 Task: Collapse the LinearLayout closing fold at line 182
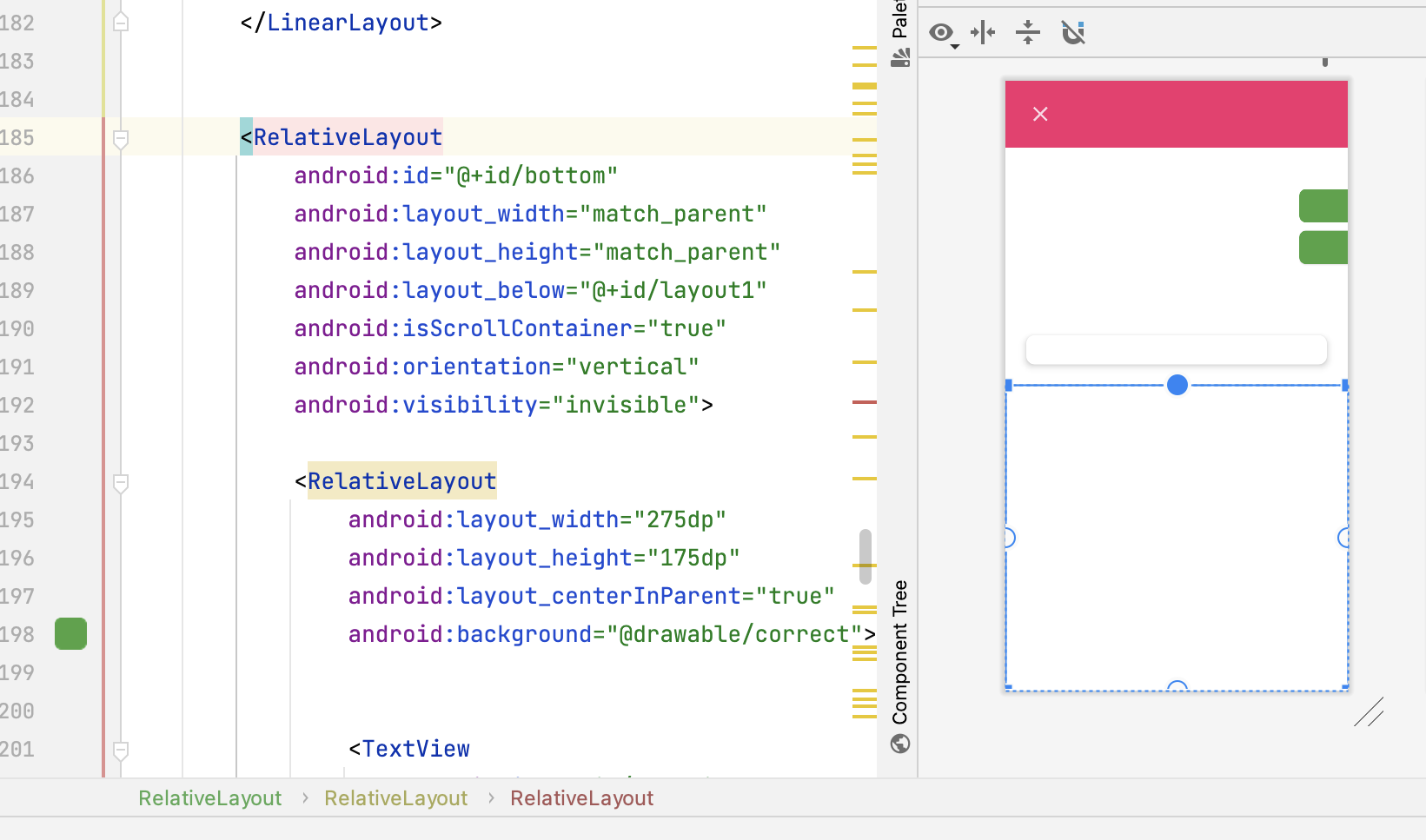(x=121, y=22)
